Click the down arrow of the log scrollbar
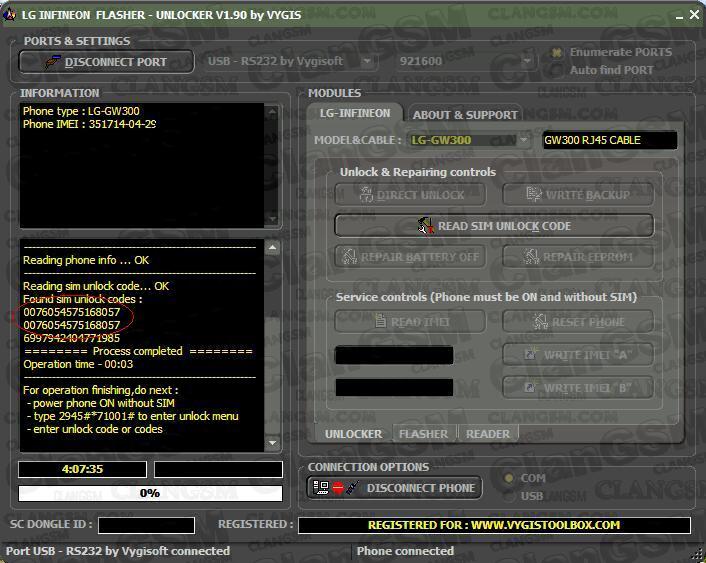Image resolution: width=706 pixels, height=563 pixels. 272,443
